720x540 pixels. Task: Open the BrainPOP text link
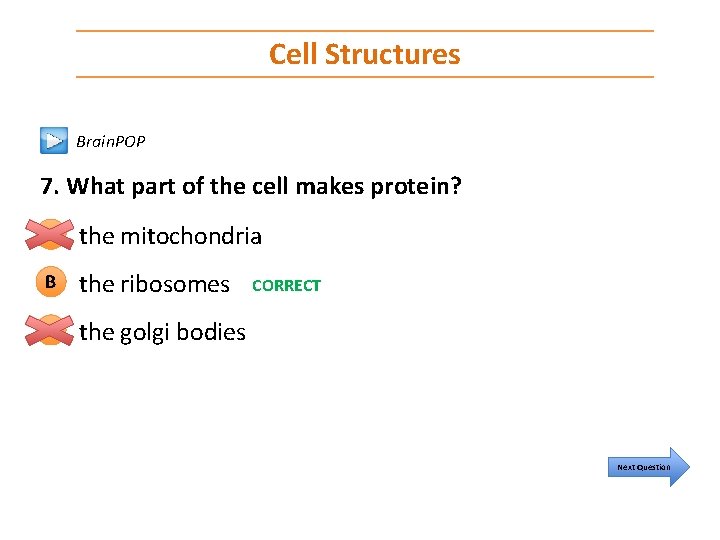(111, 142)
